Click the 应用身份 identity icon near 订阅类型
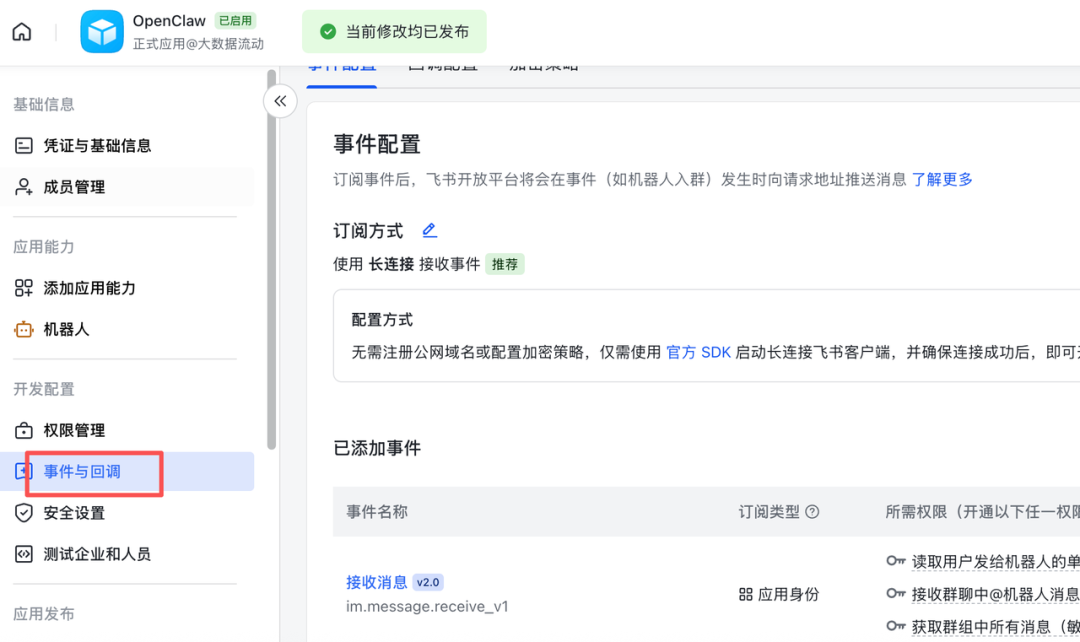This screenshot has width=1080, height=642. coord(748,594)
